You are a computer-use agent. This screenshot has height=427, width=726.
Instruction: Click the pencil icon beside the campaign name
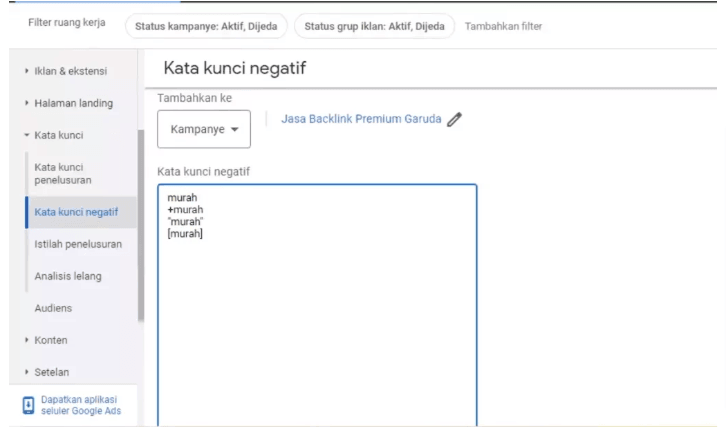tap(455, 119)
